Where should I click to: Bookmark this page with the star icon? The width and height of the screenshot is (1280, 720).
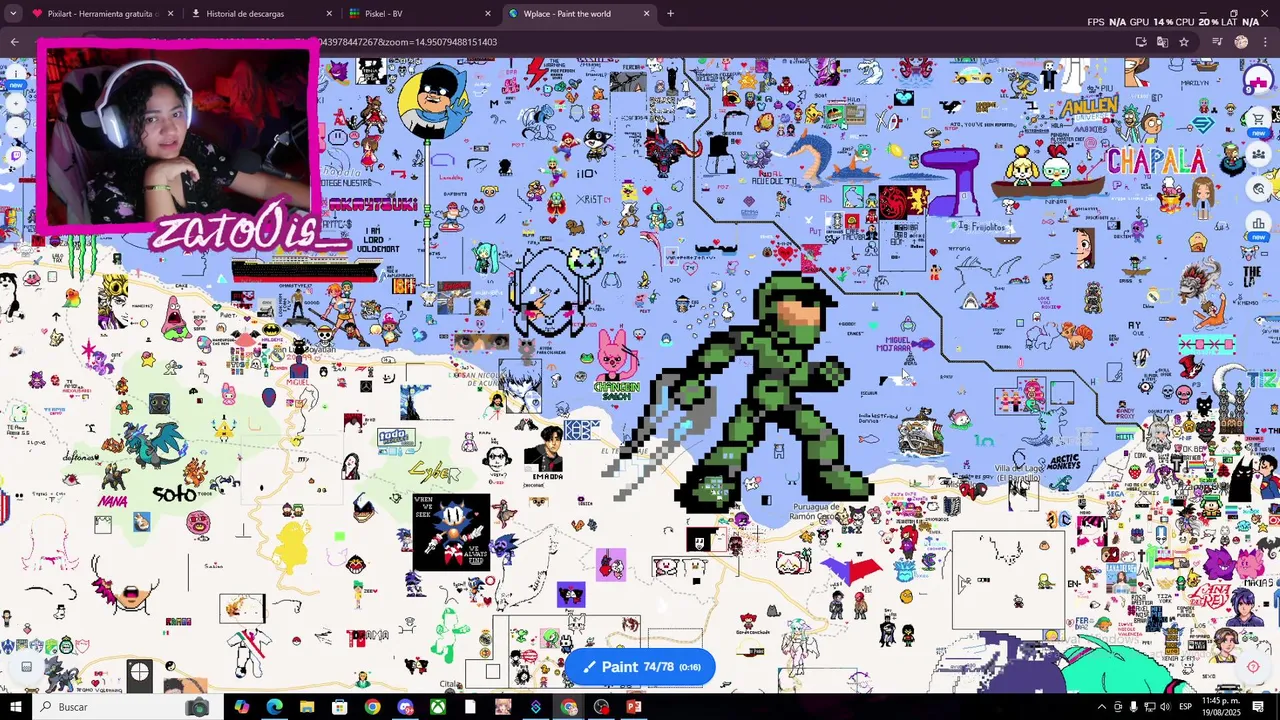click(x=1184, y=42)
